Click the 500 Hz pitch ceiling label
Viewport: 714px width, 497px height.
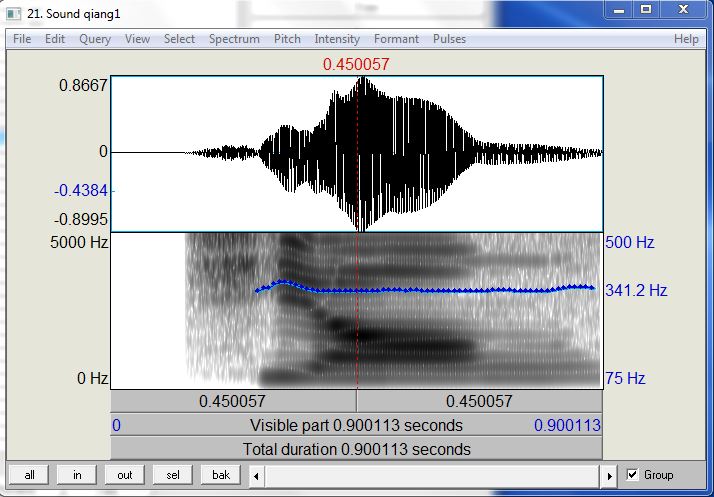[x=630, y=242]
